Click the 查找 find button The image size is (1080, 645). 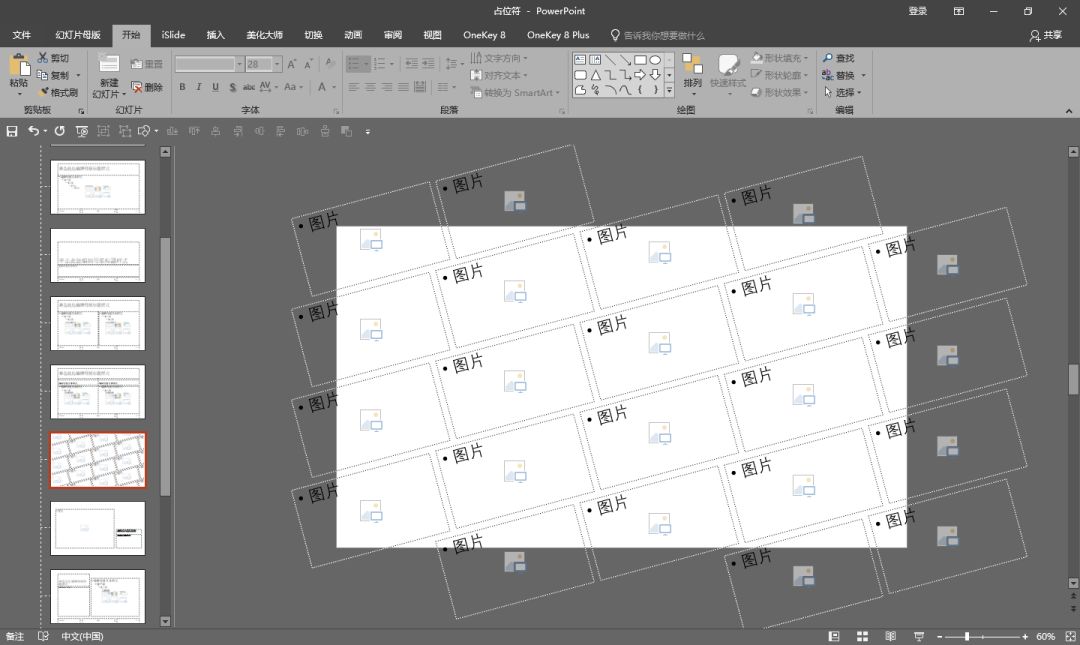pyautogui.click(x=838, y=58)
